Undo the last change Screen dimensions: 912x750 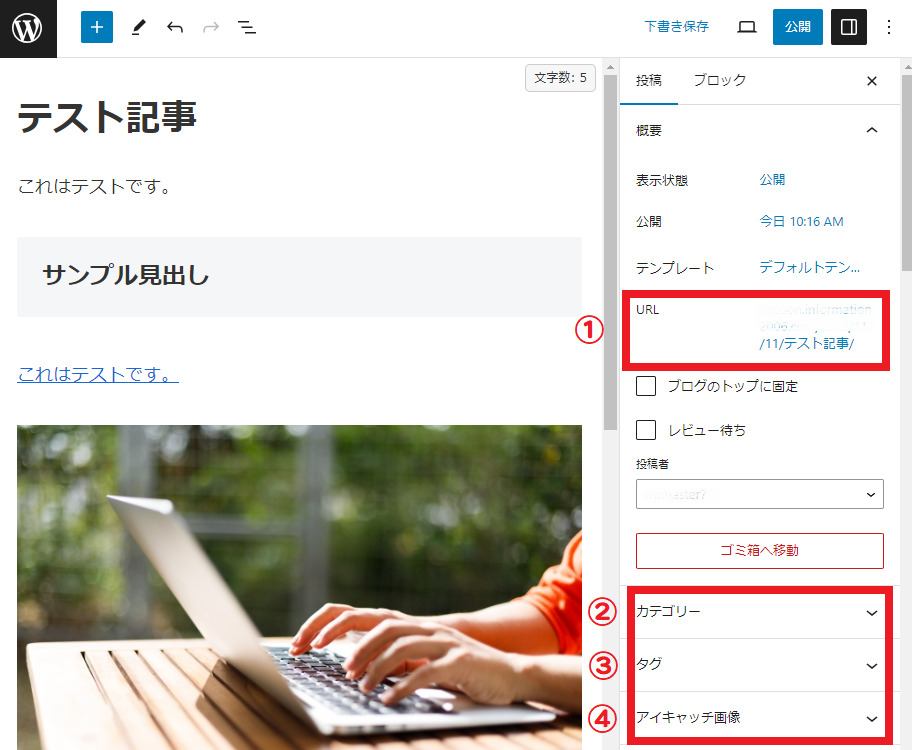(174, 27)
